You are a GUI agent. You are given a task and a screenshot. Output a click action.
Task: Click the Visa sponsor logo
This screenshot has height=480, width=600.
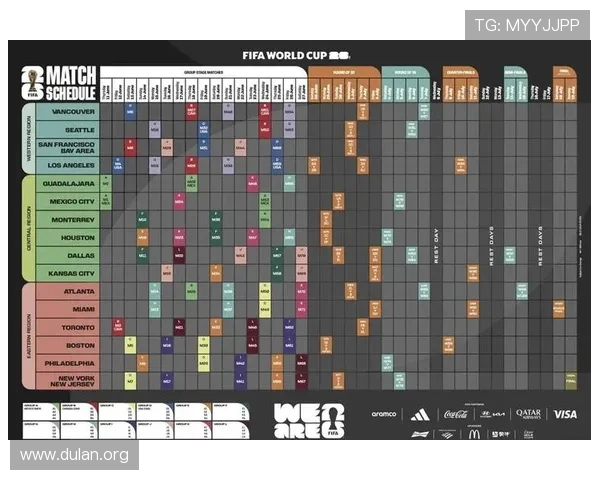tap(565, 414)
